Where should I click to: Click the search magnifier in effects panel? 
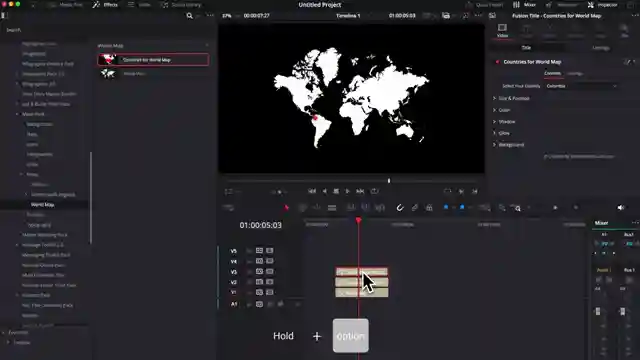[189, 16]
